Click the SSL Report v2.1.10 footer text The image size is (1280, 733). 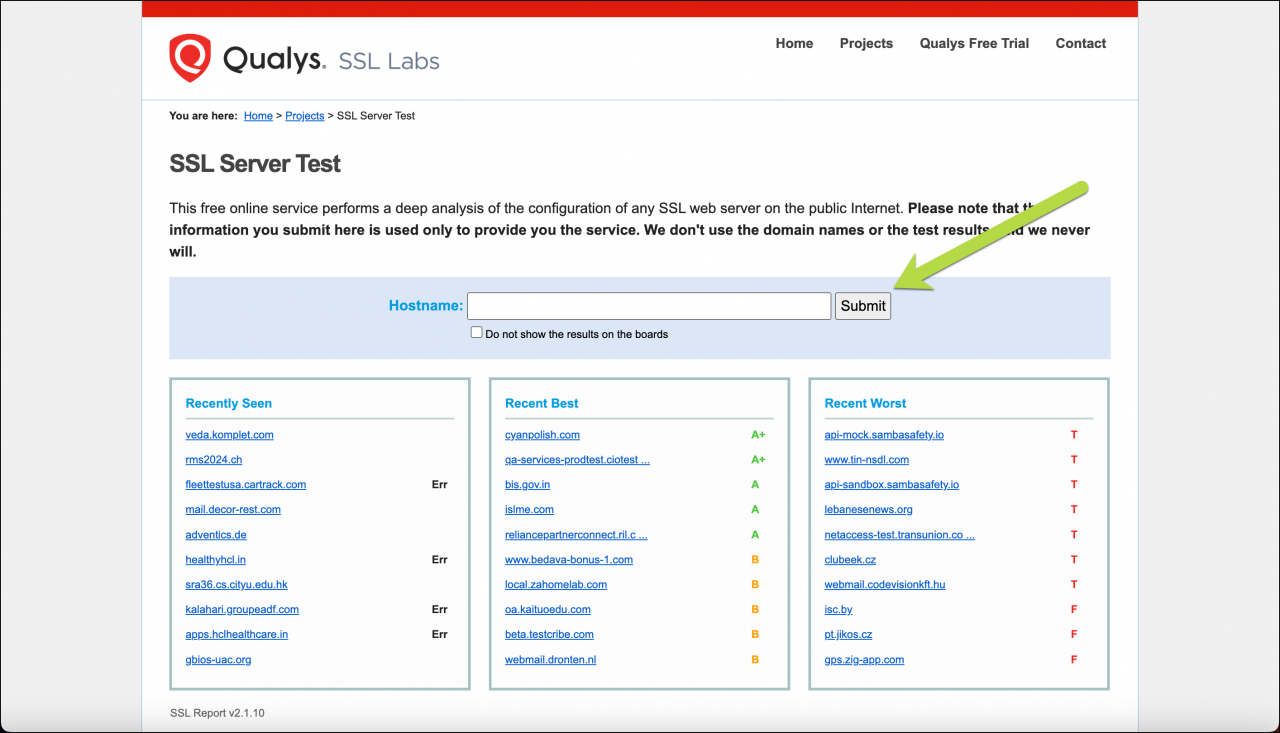(217, 714)
